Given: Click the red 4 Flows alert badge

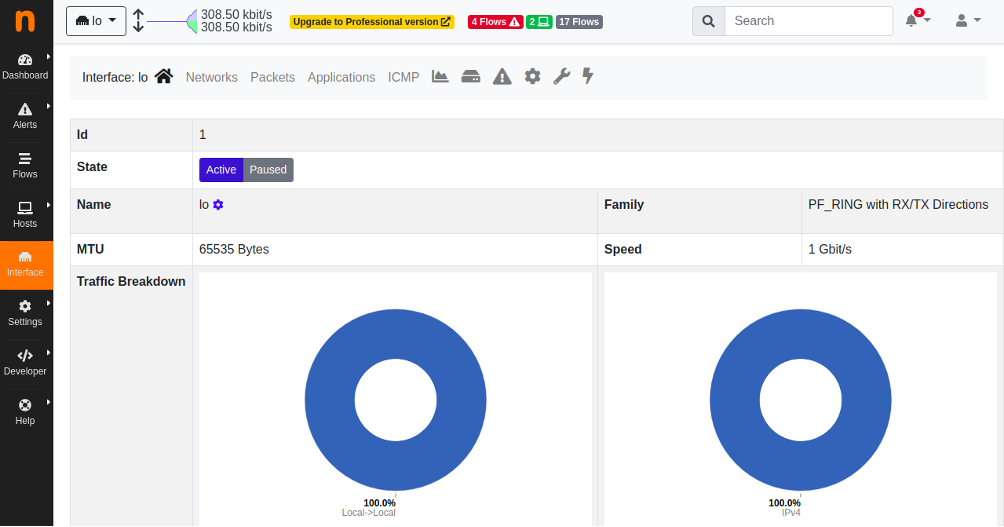Looking at the screenshot, I should tap(496, 22).
